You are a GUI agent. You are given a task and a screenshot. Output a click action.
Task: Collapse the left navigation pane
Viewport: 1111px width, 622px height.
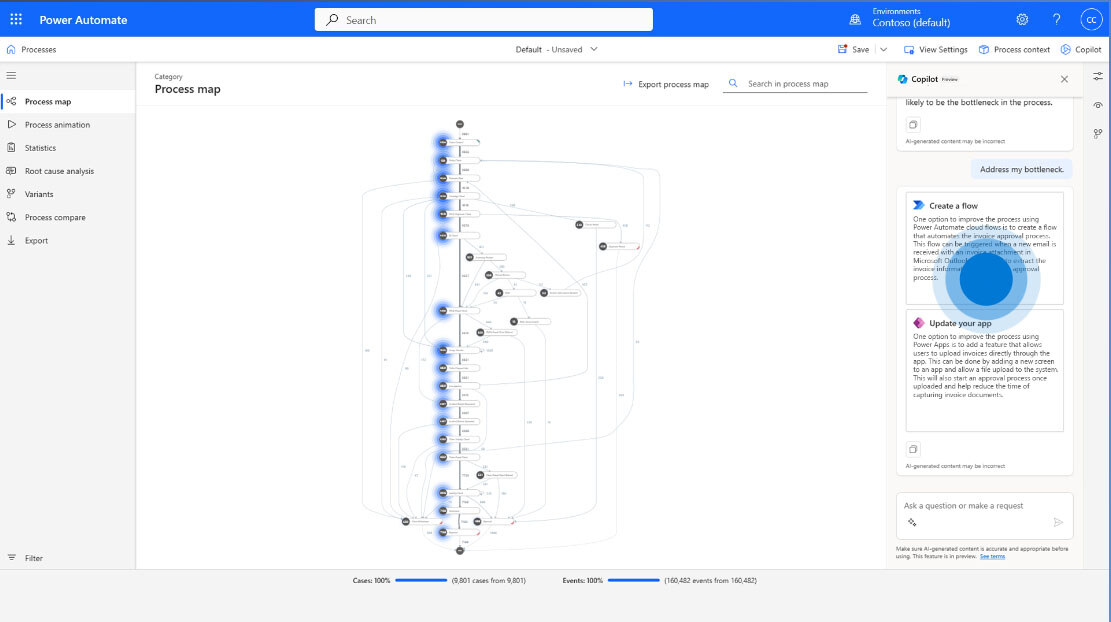point(13,75)
